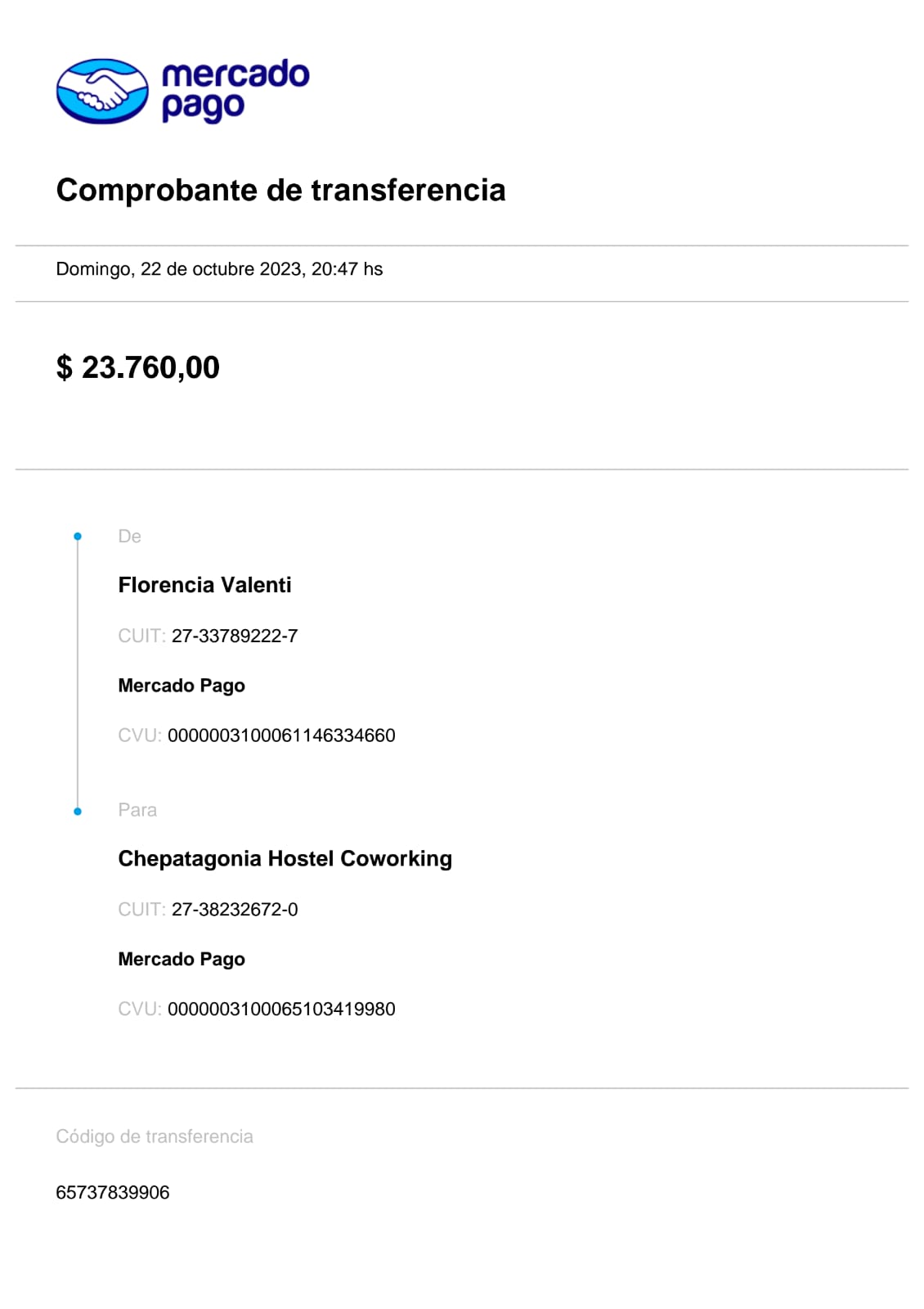This screenshot has height=1309, width=924.
Task: Select the "Comprobante de transferencia" heading
Action: (280, 191)
